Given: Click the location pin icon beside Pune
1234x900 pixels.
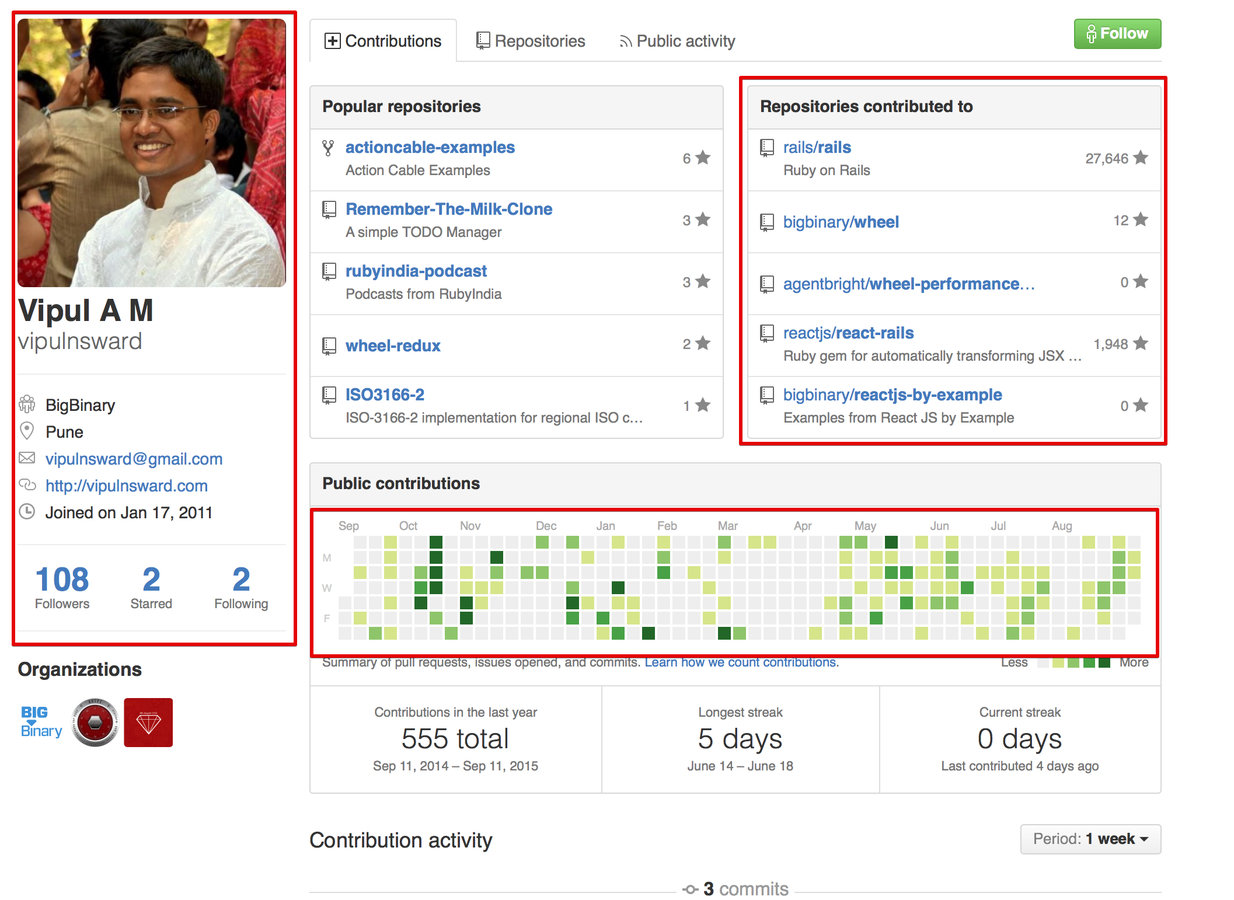Looking at the screenshot, I should click(x=27, y=432).
